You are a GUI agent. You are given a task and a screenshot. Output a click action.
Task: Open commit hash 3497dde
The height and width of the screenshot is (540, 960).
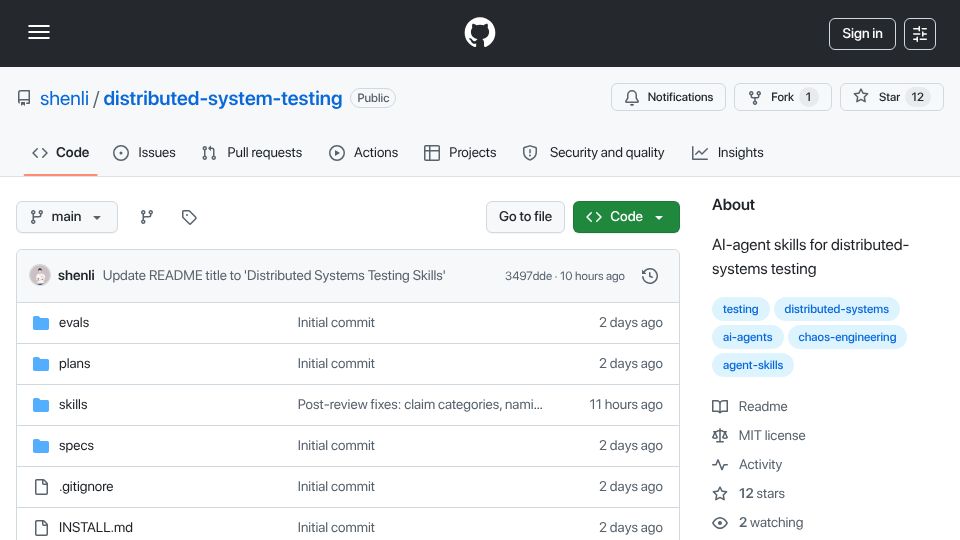pyautogui.click(x=528, y=276)
